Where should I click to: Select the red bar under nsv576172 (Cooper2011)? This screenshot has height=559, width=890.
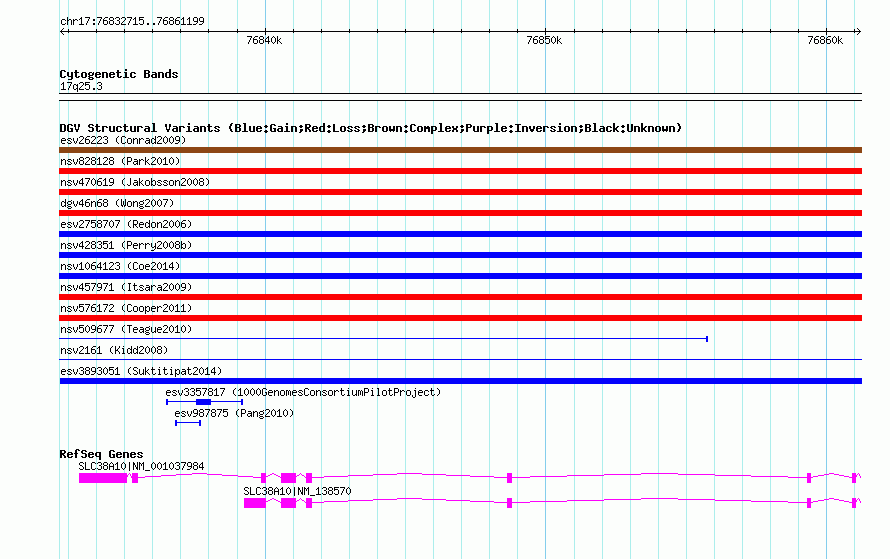pos(460,318)
